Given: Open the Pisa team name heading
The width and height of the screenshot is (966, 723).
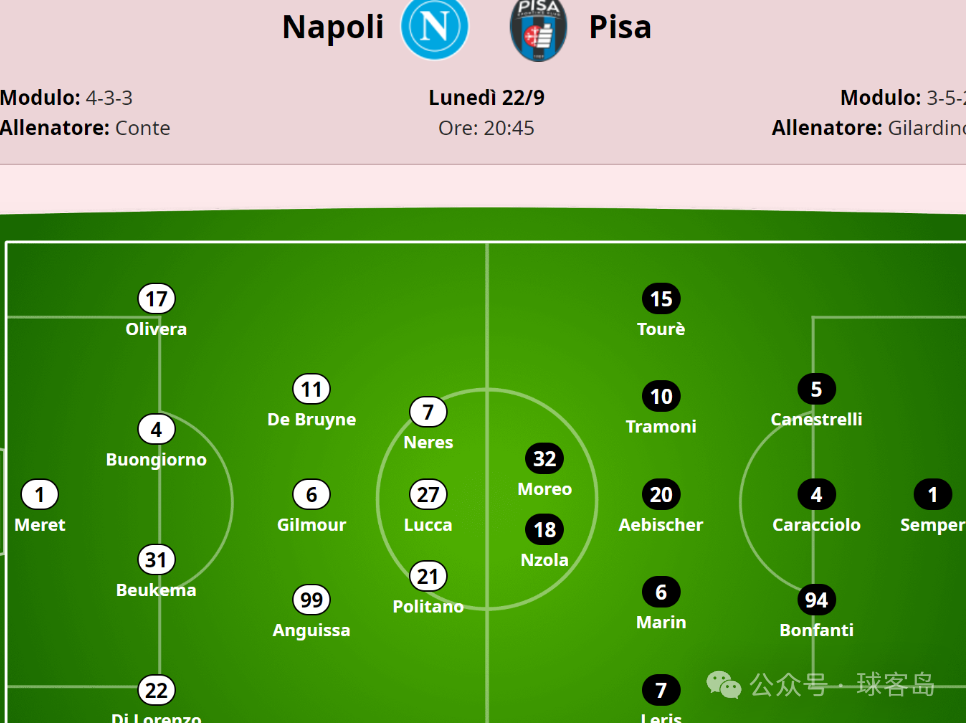Looking at the screenshot, I should [x=620, y=27].
